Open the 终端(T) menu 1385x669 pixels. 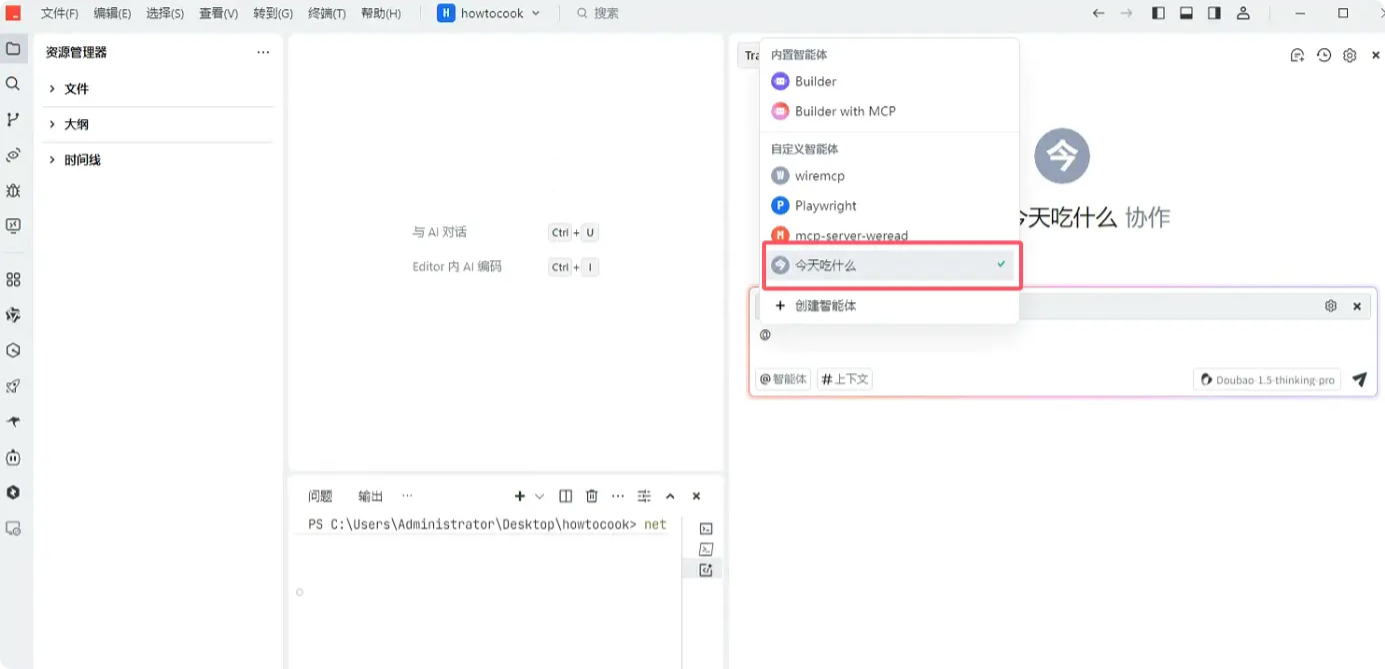point(327,13)
